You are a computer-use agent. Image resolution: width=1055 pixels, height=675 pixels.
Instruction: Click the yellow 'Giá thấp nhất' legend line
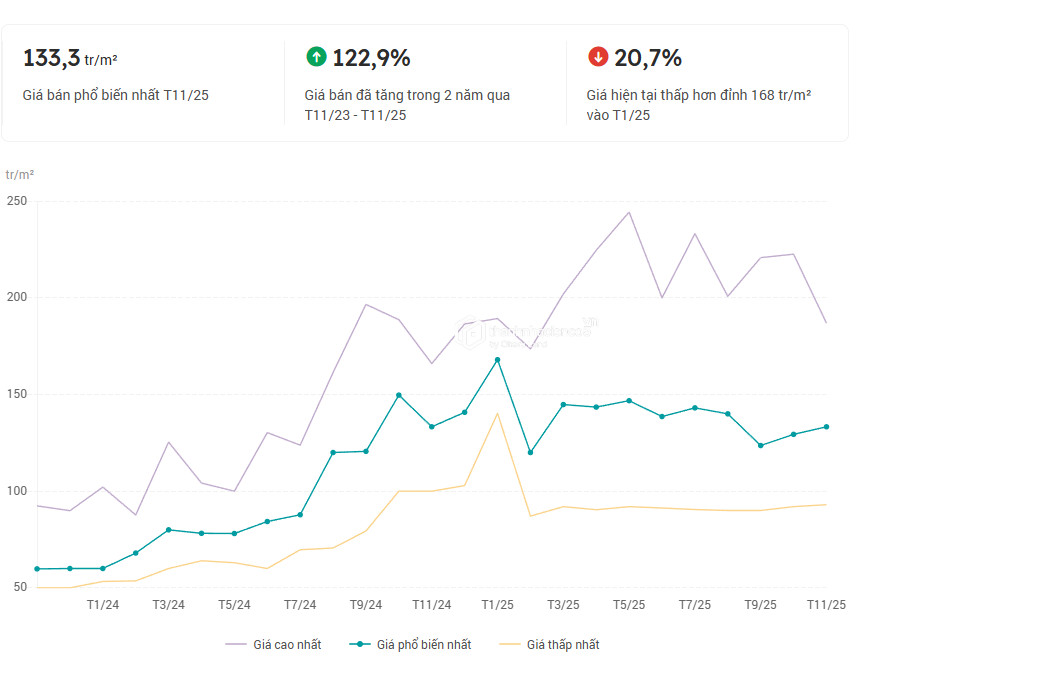point(509,645)
